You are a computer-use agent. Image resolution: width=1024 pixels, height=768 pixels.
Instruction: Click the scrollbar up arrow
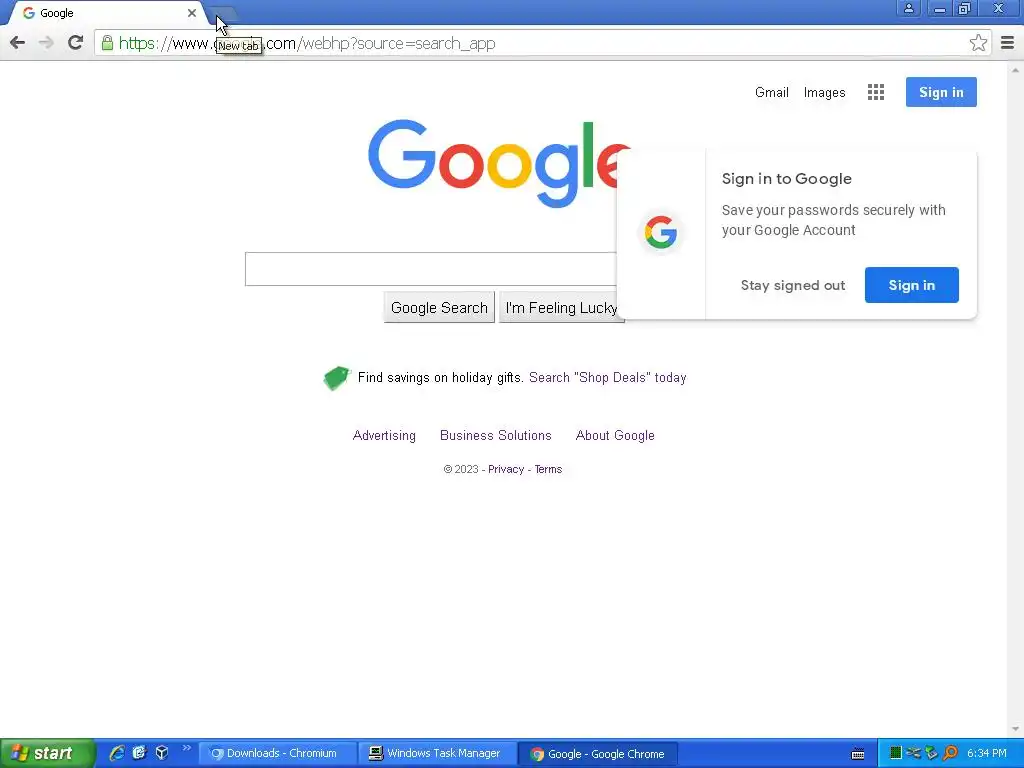1015,69
